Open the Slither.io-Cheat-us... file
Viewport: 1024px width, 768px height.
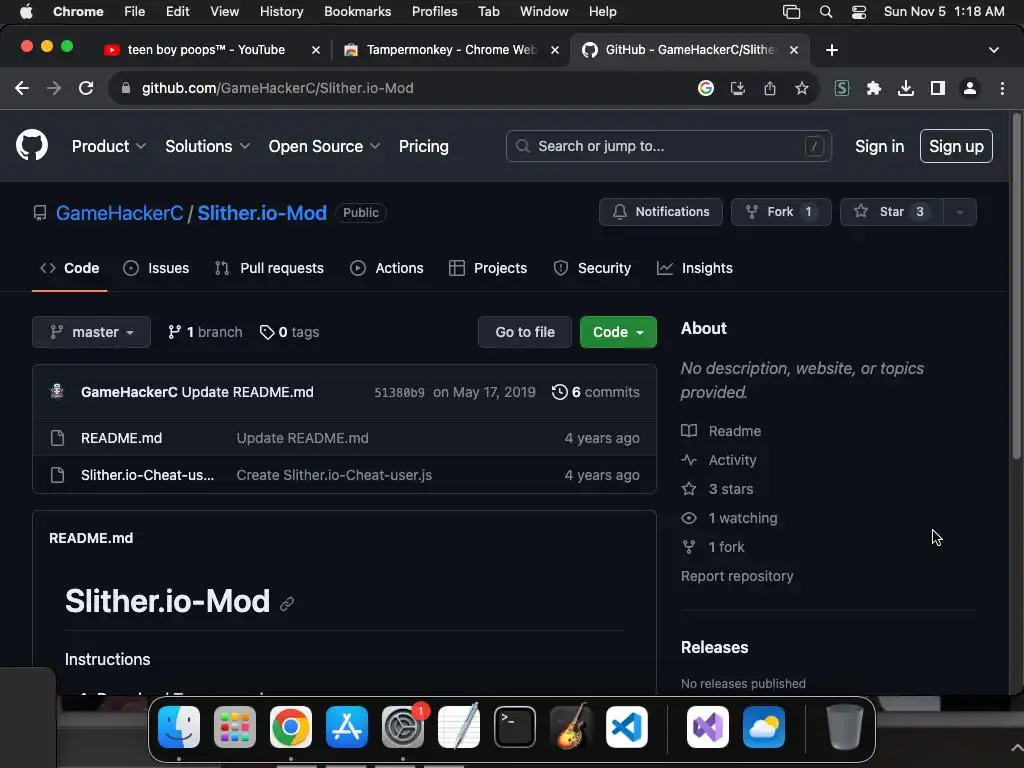tap(147, 475)
